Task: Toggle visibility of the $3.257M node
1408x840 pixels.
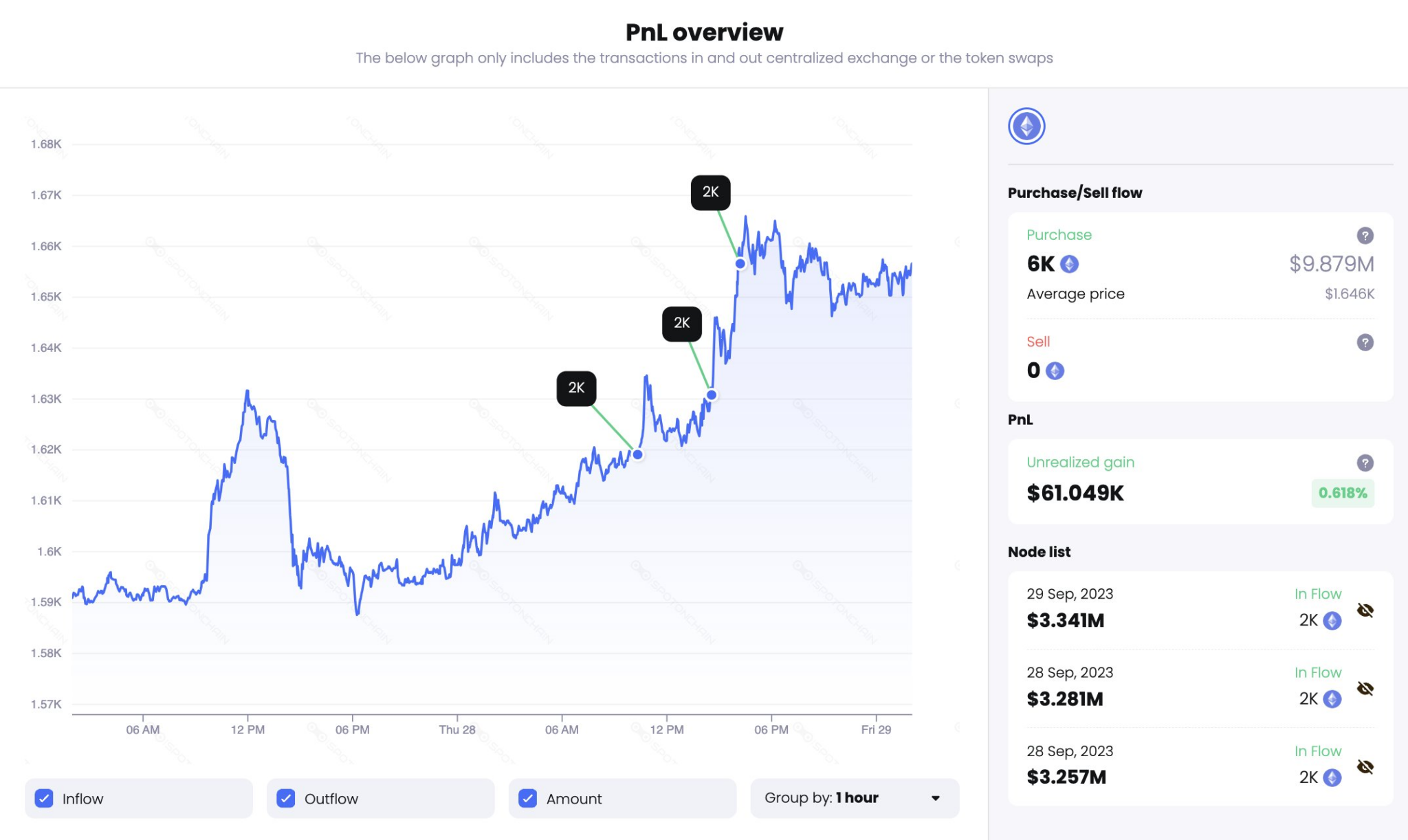Action: tap(1365, 767)
